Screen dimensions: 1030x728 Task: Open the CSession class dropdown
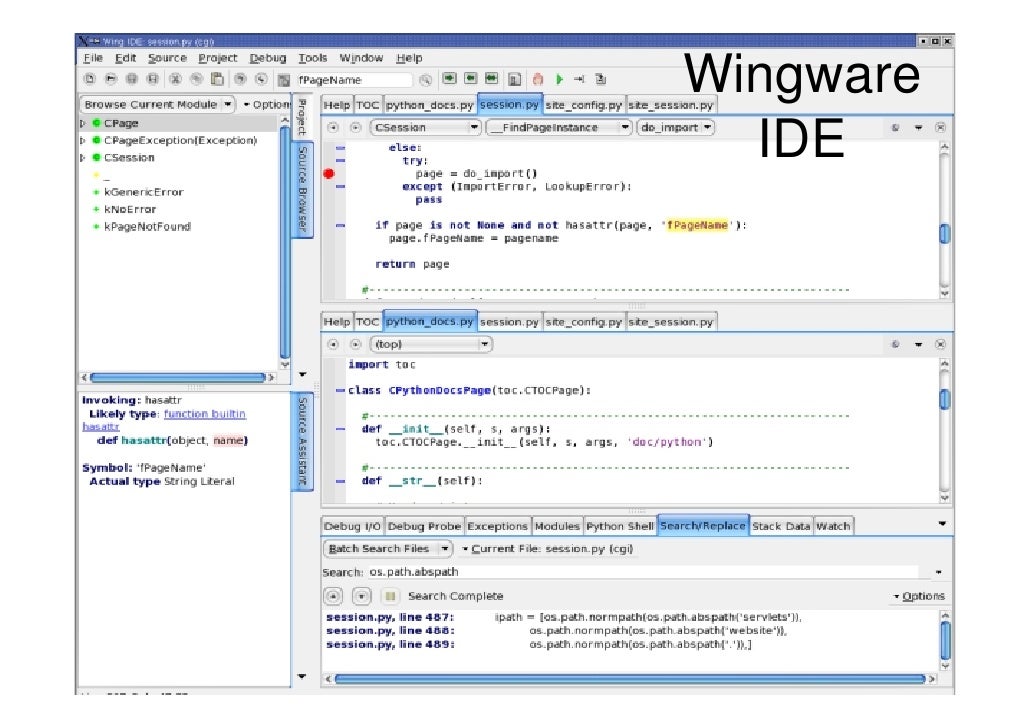[426, 127]
